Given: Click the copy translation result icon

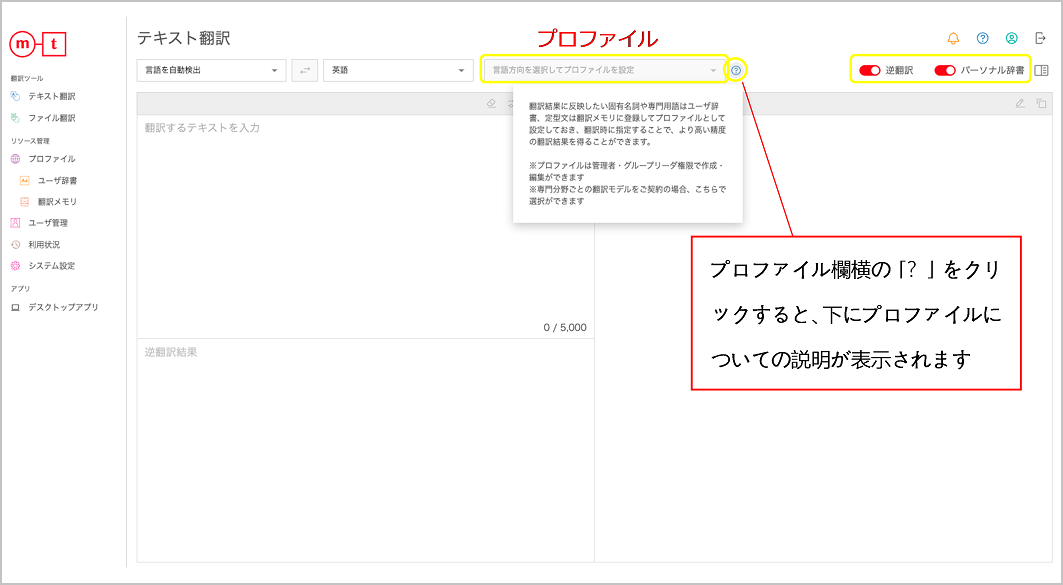Looking at the screenshot, I should [x=1041, y=103].
